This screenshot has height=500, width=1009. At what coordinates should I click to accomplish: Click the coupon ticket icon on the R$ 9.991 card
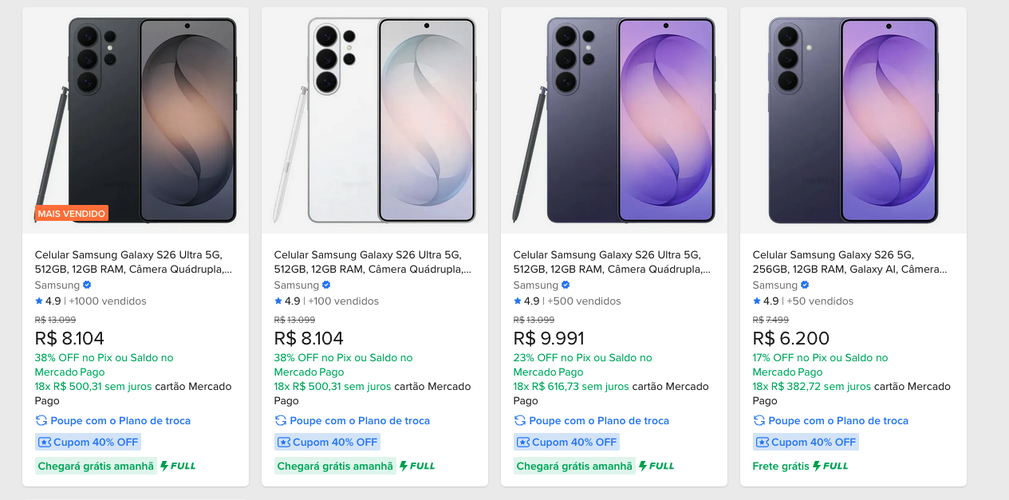point(523,442)
